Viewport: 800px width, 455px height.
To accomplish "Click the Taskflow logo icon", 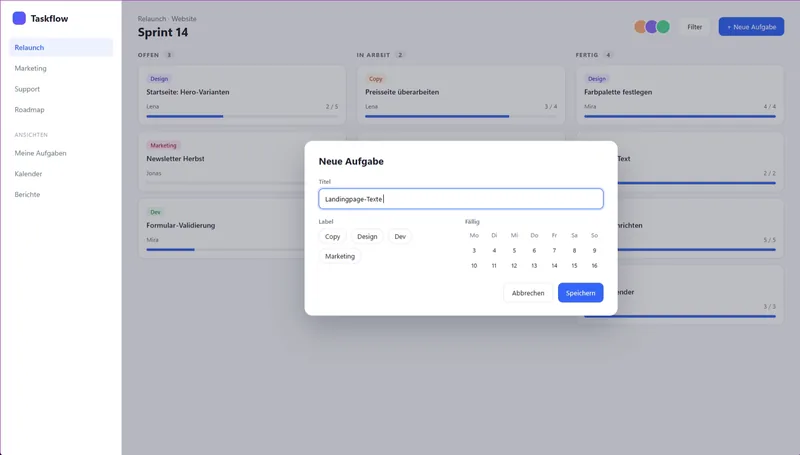I will pyautogui.click(x=19, y=18).
